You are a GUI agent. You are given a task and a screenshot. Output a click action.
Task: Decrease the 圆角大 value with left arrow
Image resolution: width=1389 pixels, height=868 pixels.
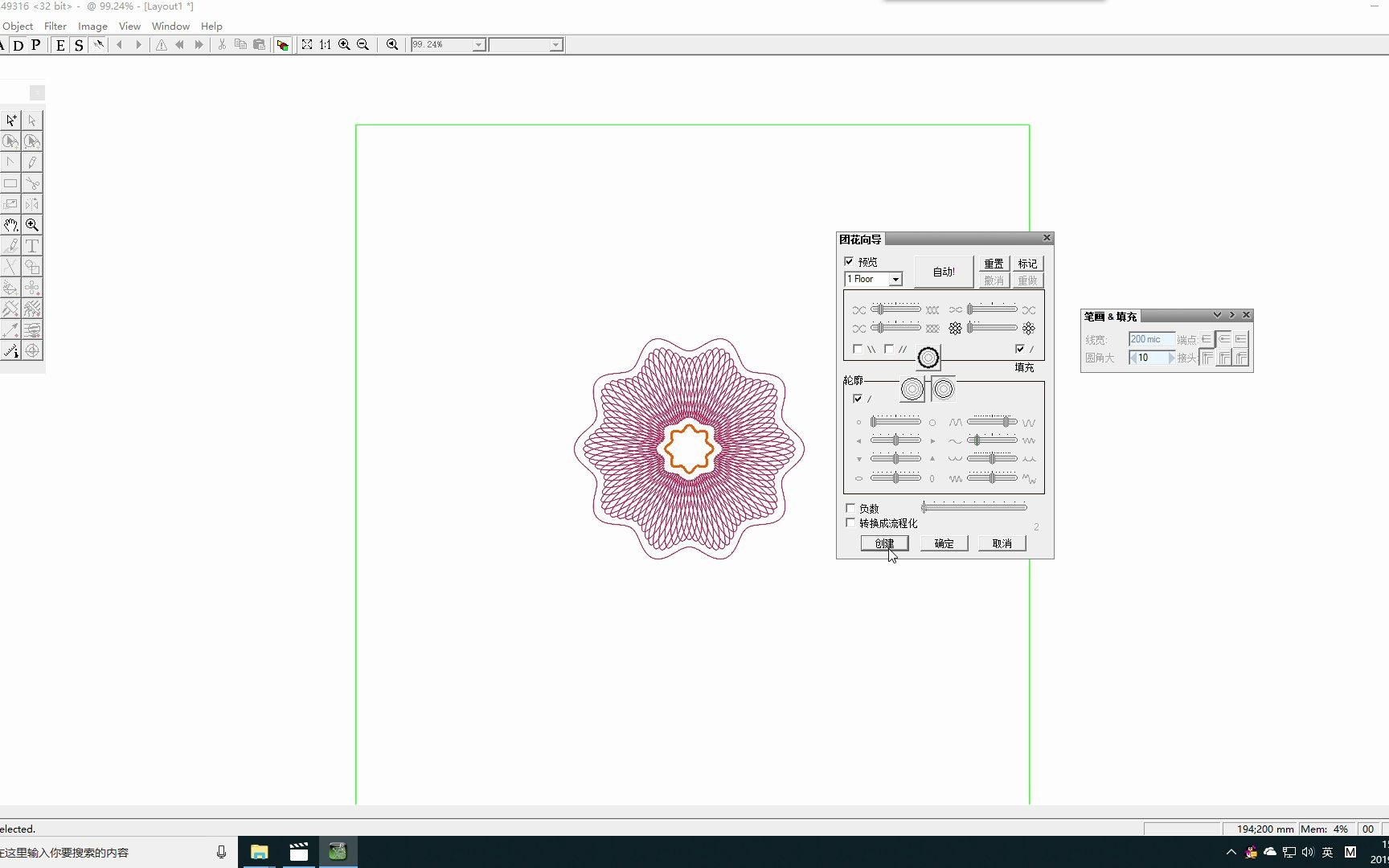point(1133,358)
